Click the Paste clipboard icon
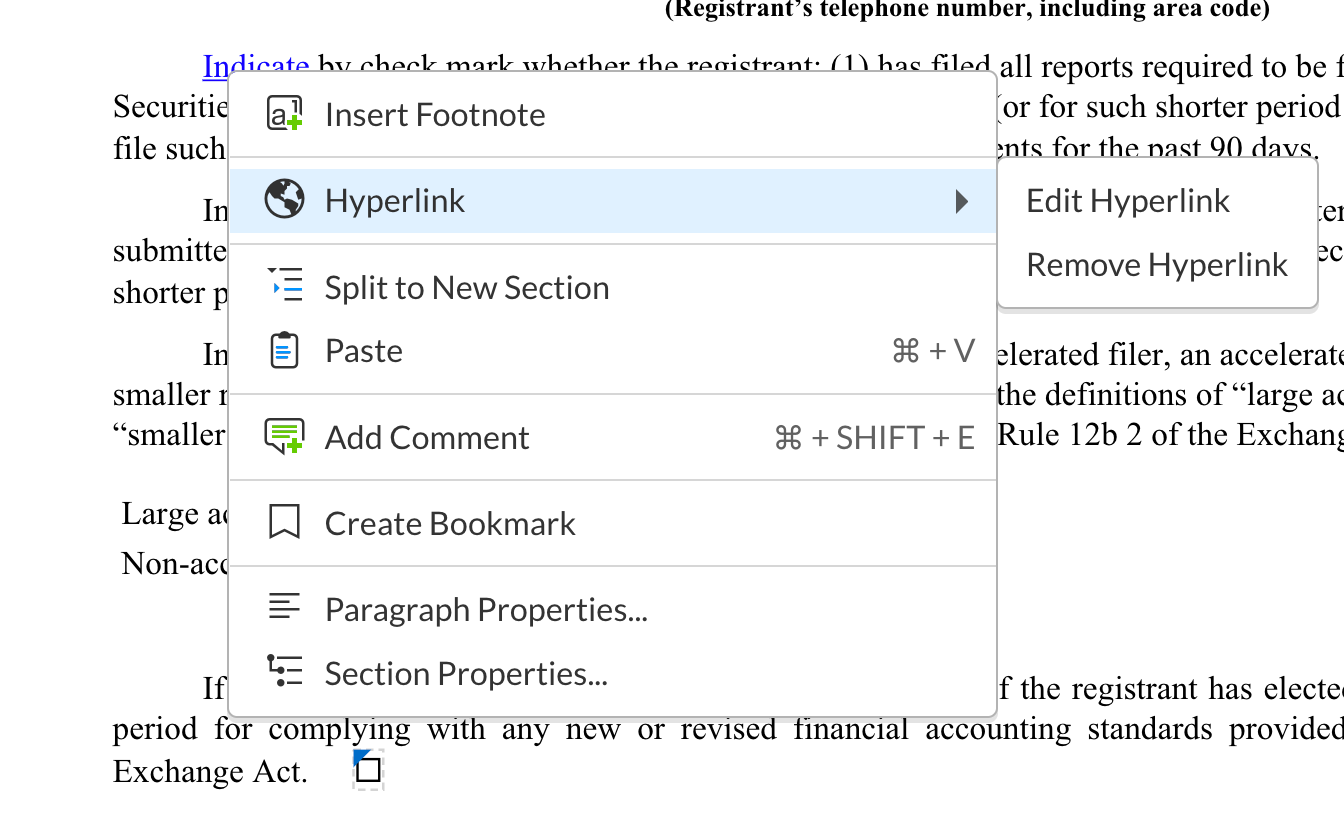1344x816 pixels. click(x=284, y=351)
